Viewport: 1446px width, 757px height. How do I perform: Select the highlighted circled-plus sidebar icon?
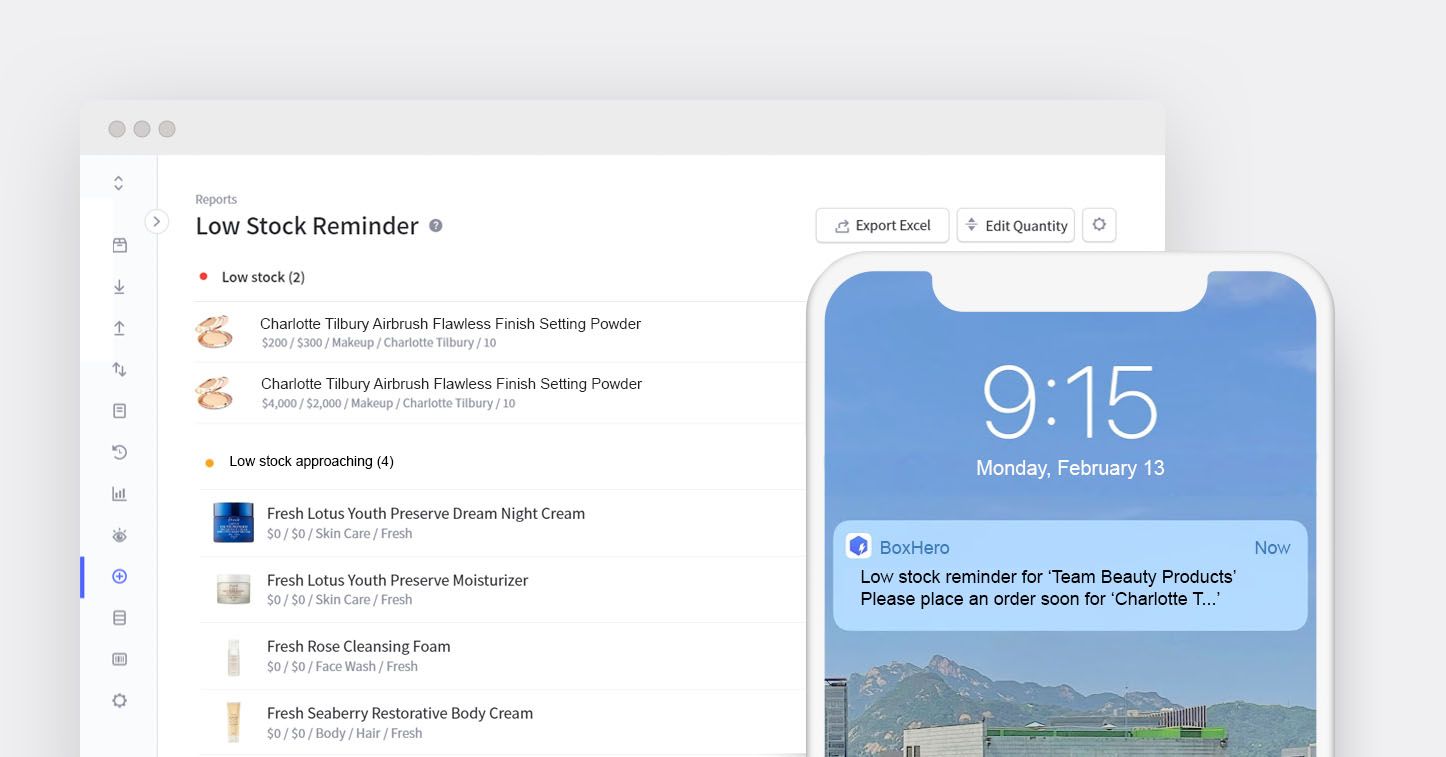coord(118,576)
